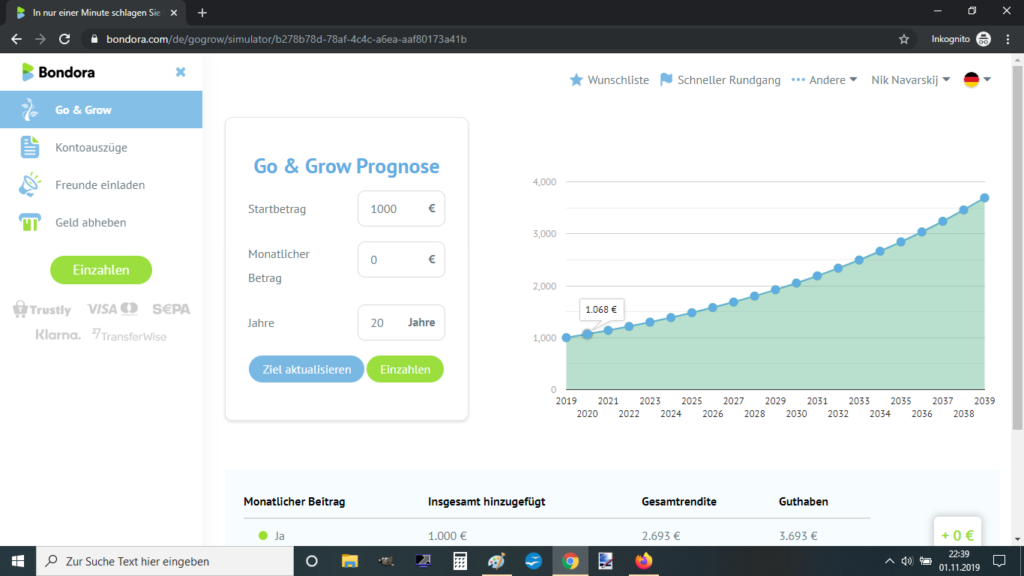Open the German flag language dropdown

tap(977, 80)
